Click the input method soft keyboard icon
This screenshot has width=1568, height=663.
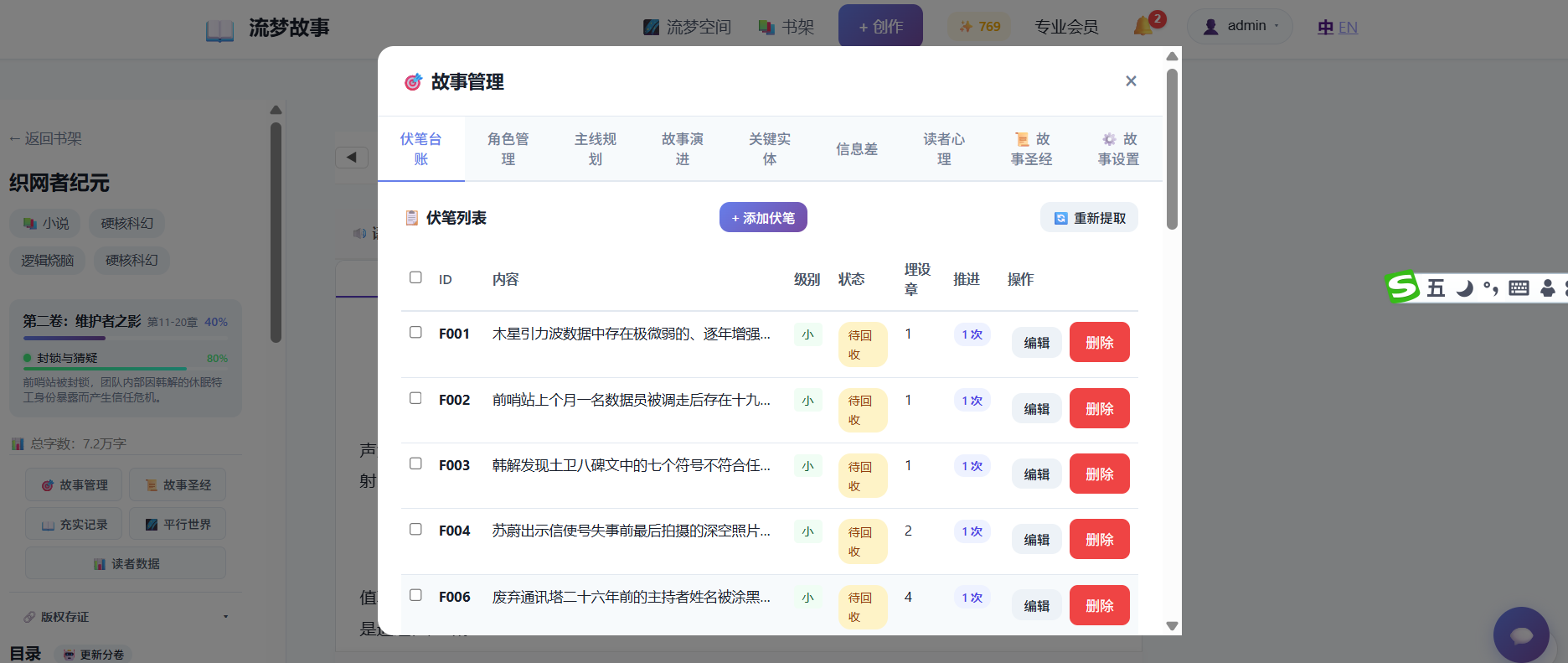(1519, 288)
